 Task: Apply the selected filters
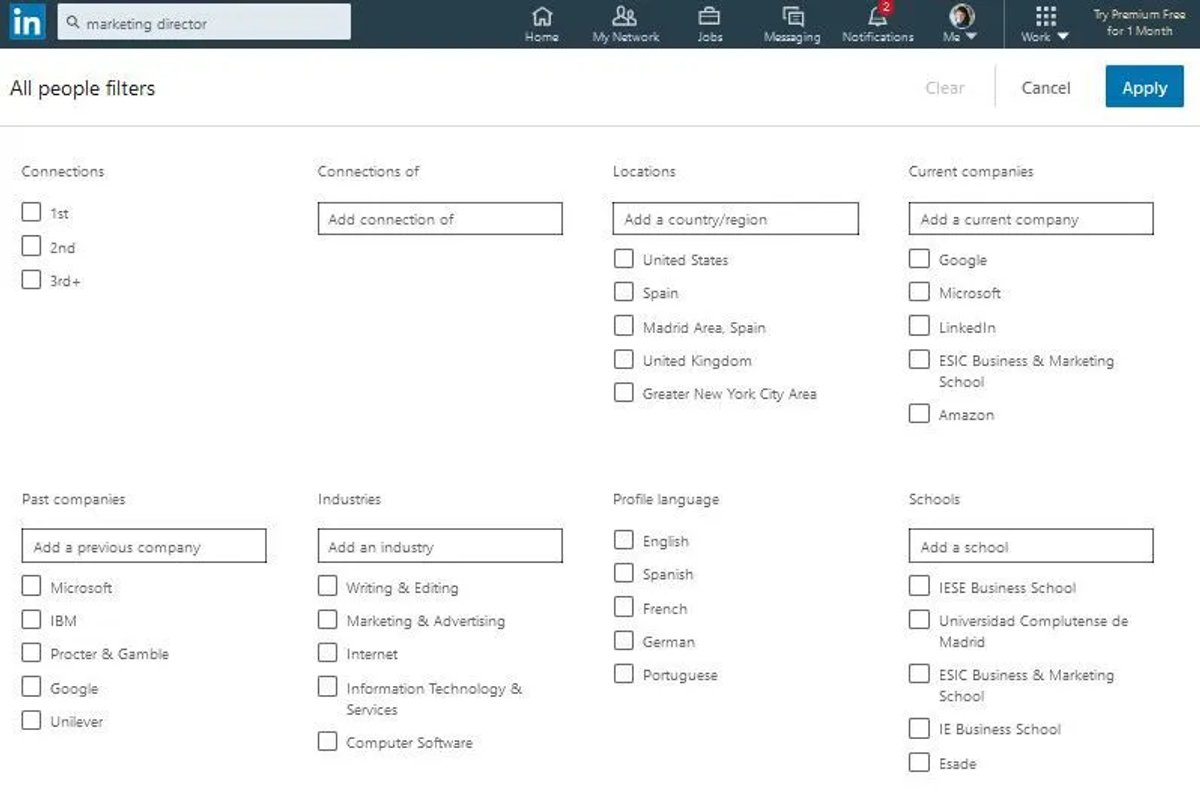click(x=1144, y=87)
